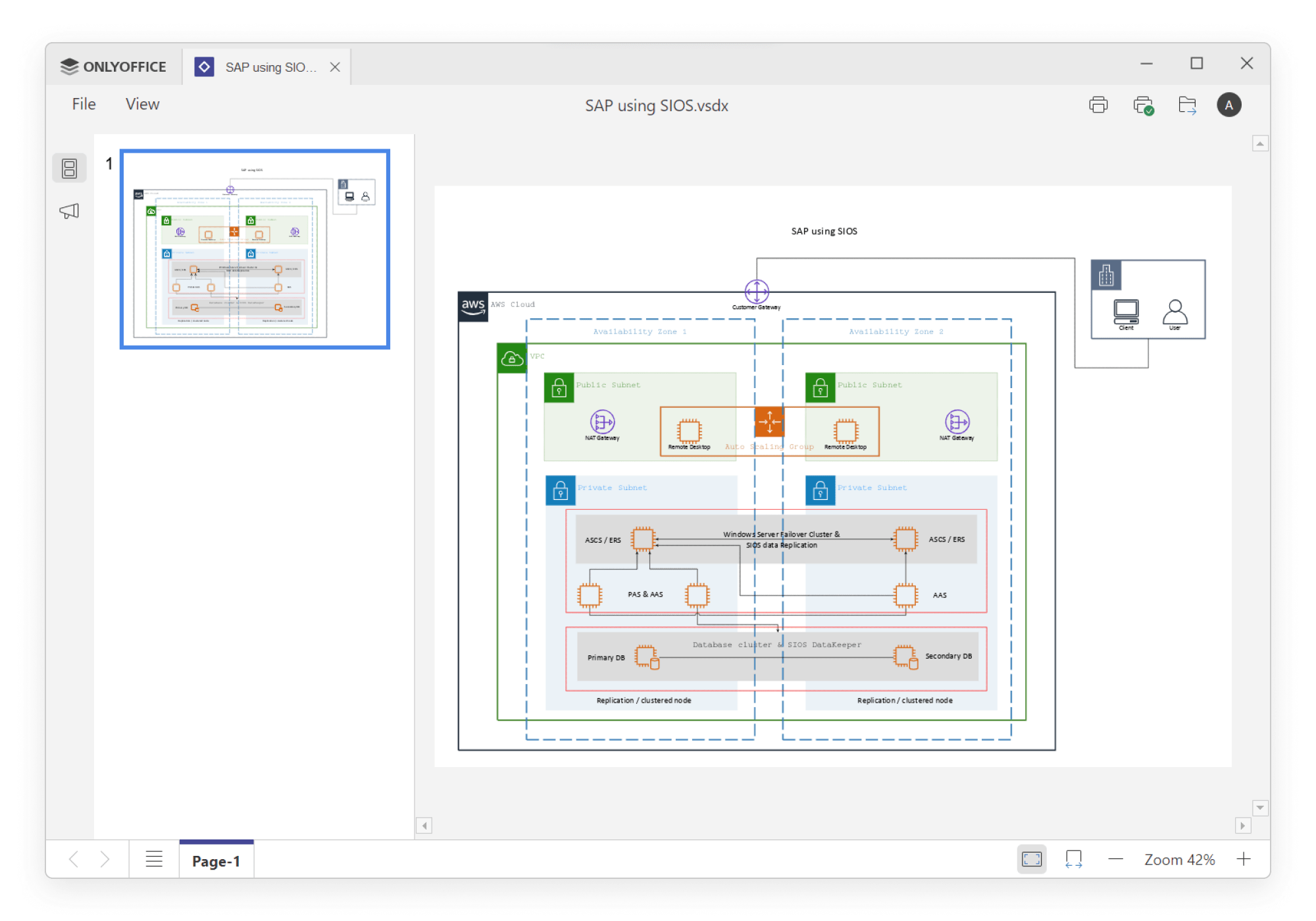Viewport: 1316px width, 921px height.
Task: Click the right Remote Desktop instance icon
Action: 846,431
